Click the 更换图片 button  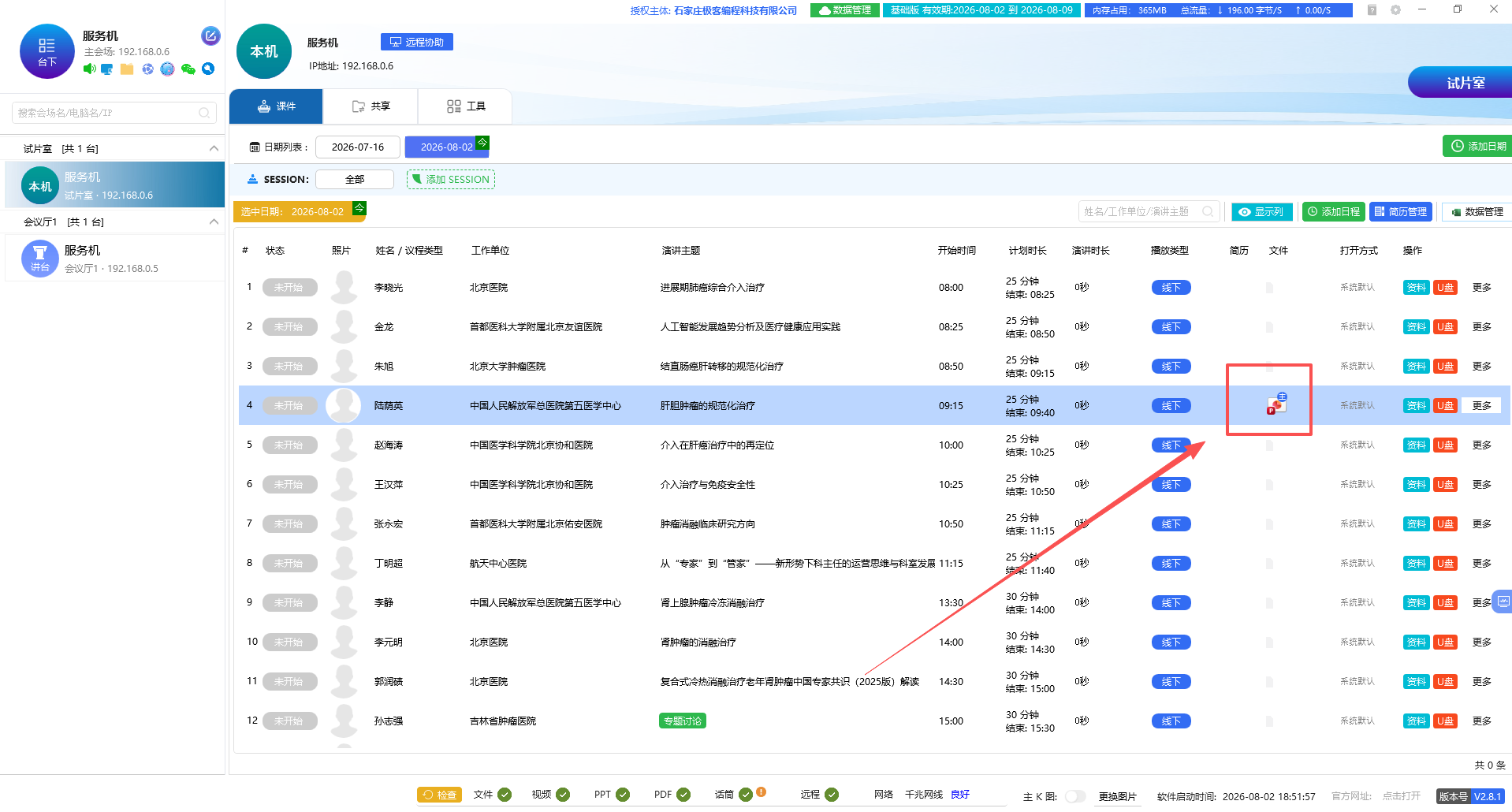pos(1118,796)
